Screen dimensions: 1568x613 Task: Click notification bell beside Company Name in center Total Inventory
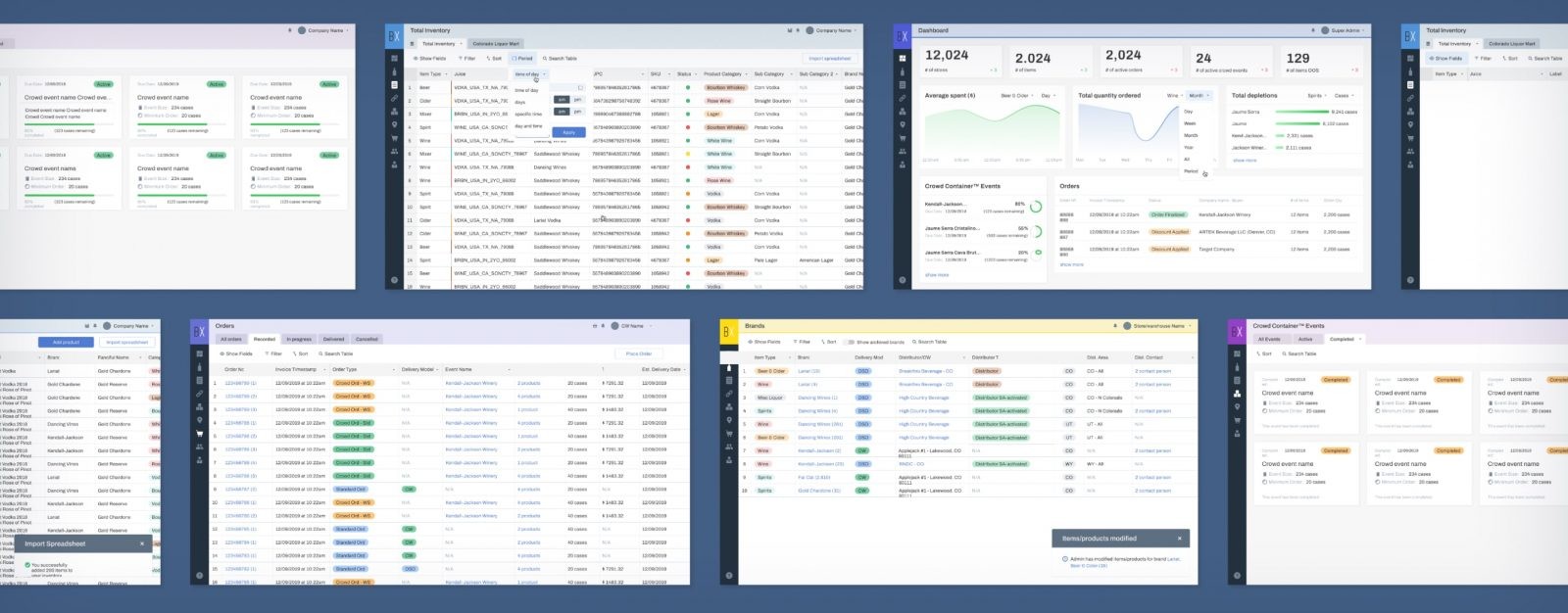tap(798, 30)
